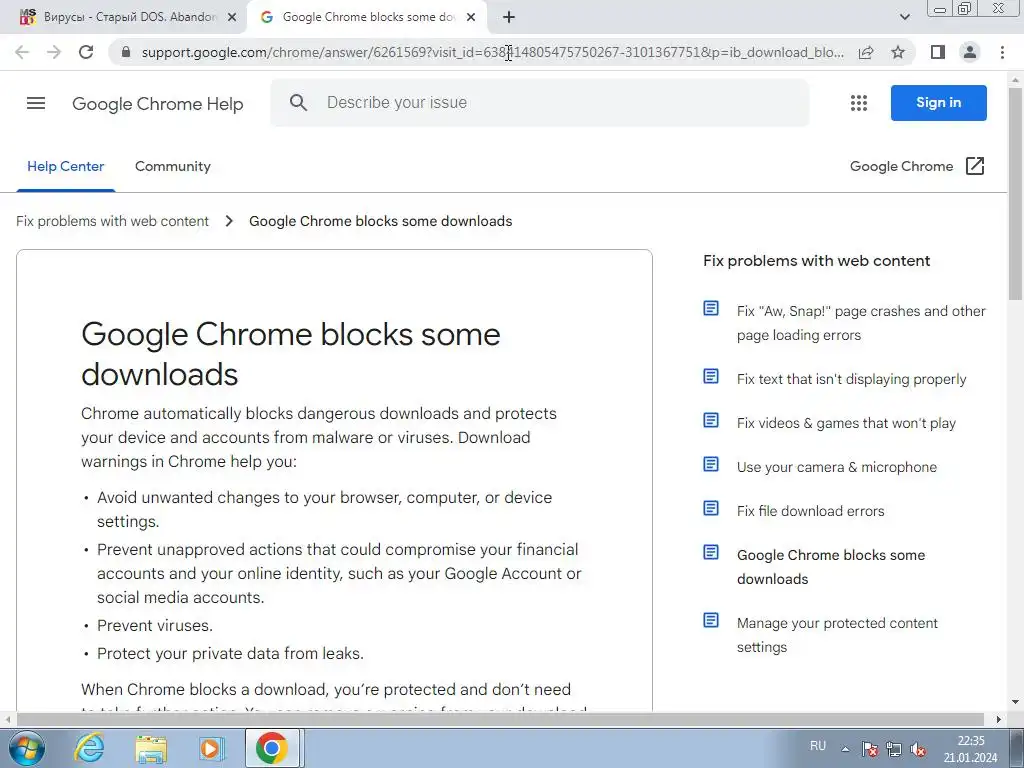Go back with the browser back arrow
This screenshot has height=768, width=1024.
[22, 52]
